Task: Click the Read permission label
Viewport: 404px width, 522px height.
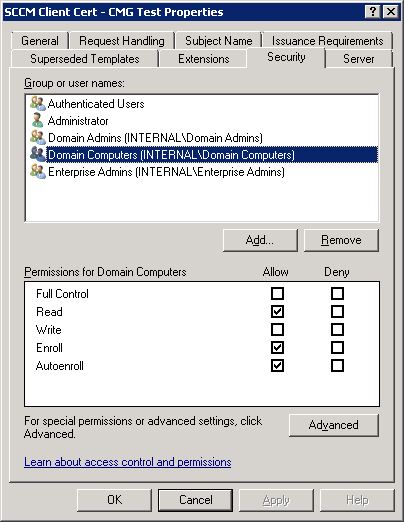Action: pos(49,312)
